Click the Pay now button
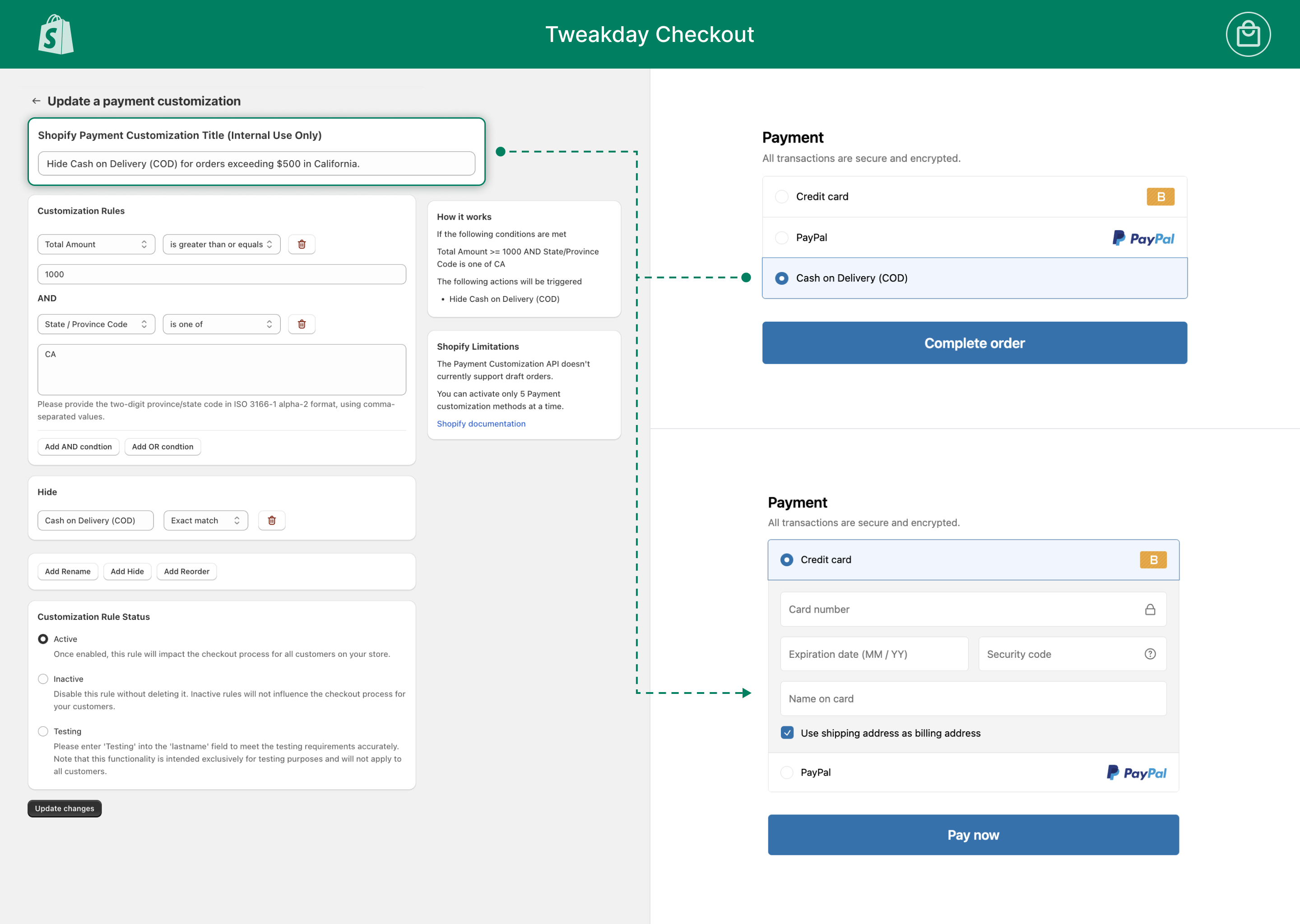The width and height of the screenshot is (1300, 924). click(x=973, y=835)
